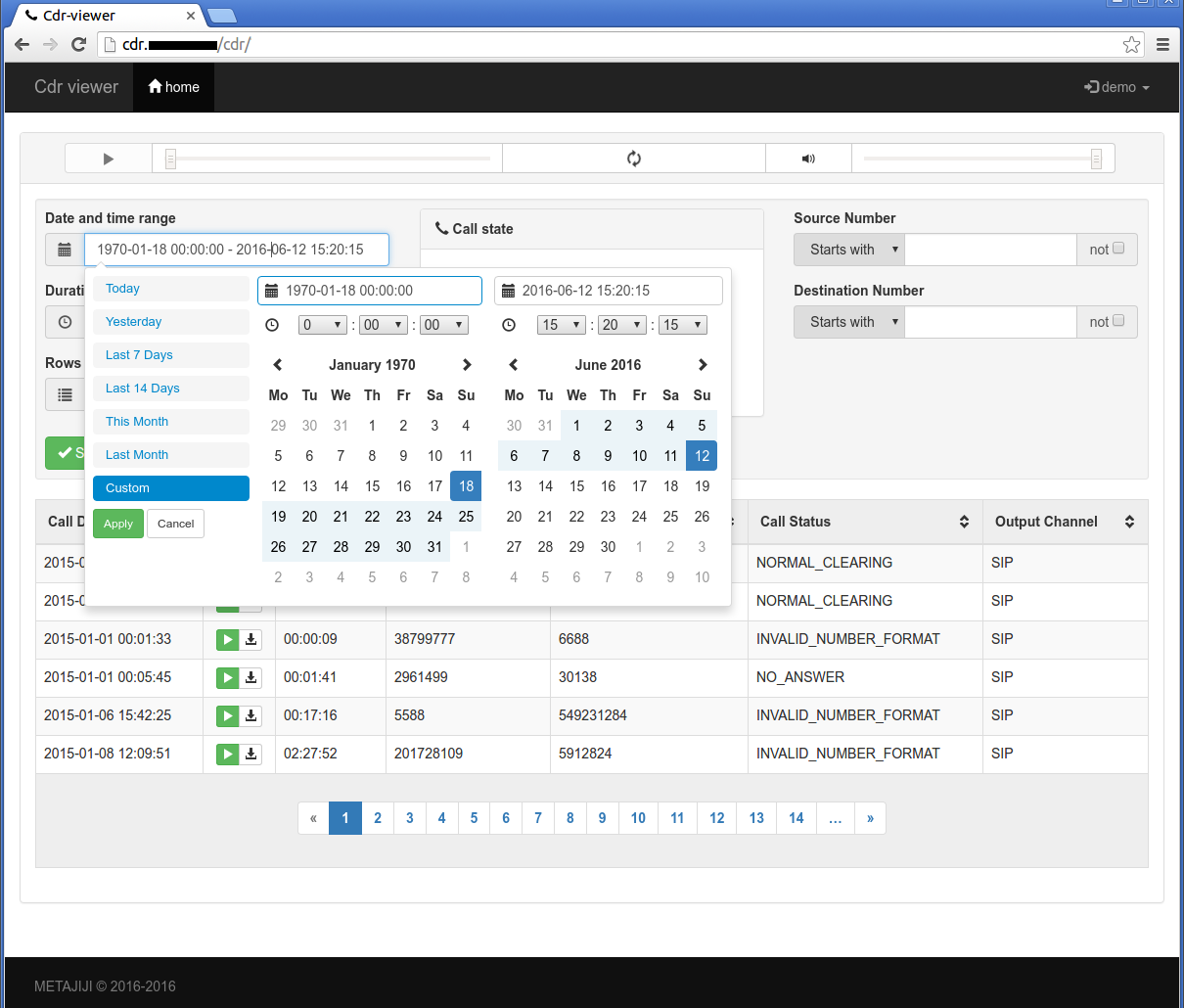Reload the page in browser
Image resolution: width=1184 pixels, height=1008 pixels.
tap(79, 44)
